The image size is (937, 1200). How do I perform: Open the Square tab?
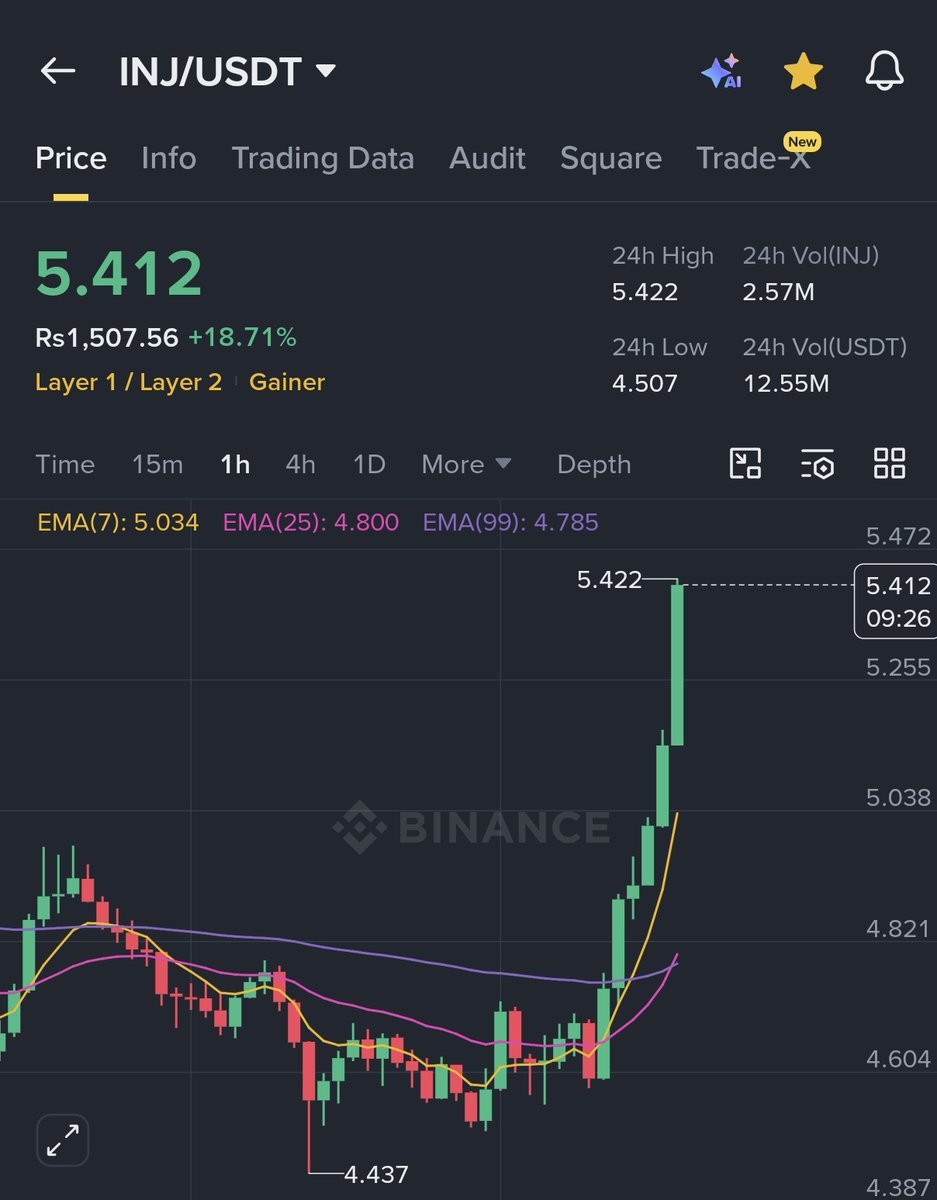point(611,158)
